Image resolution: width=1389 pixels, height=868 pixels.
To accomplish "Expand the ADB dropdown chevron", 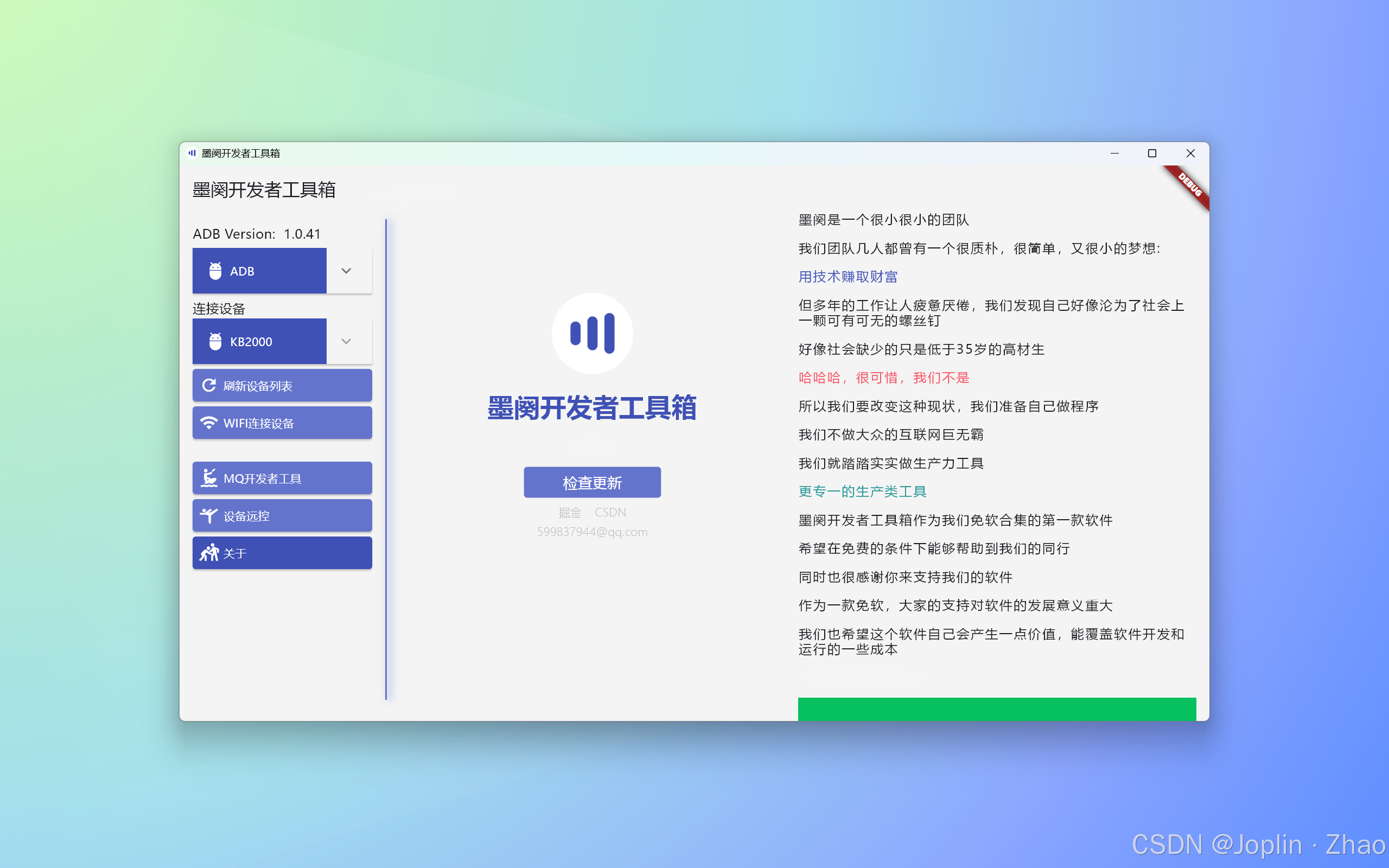I will (x=346, y=271).
